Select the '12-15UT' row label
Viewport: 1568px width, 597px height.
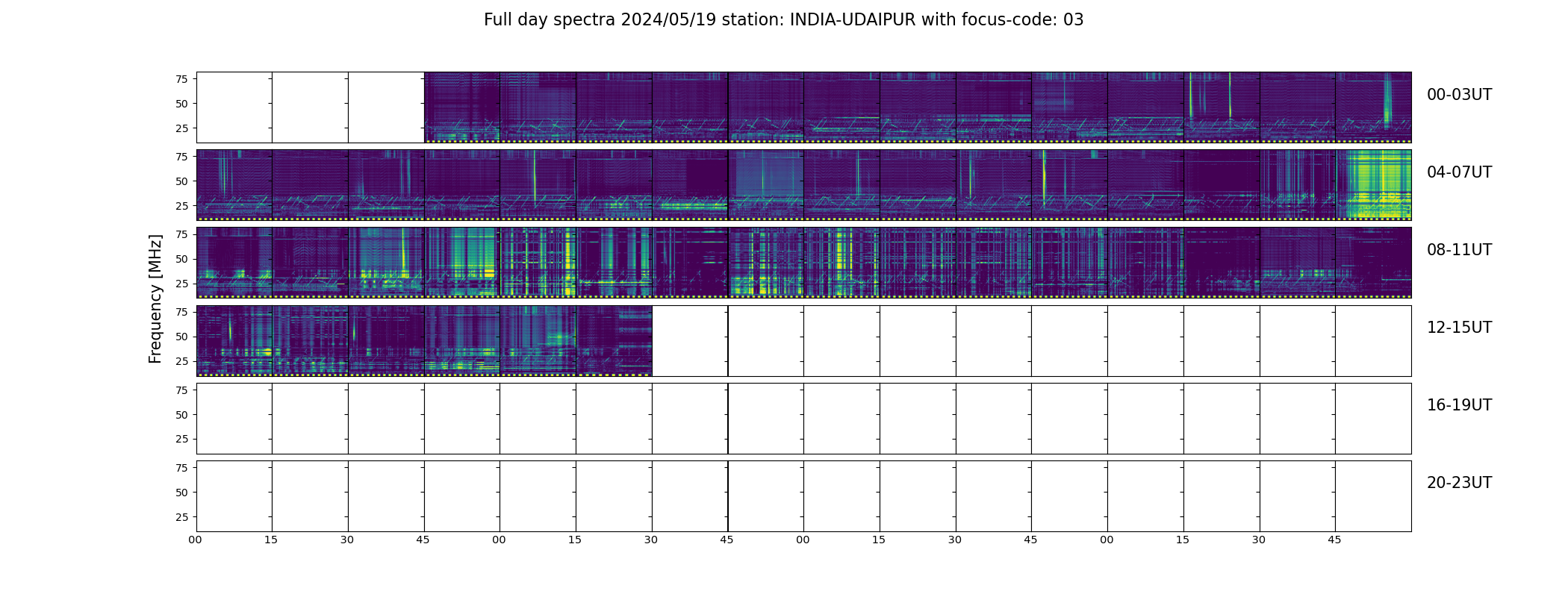point(1459,328)
